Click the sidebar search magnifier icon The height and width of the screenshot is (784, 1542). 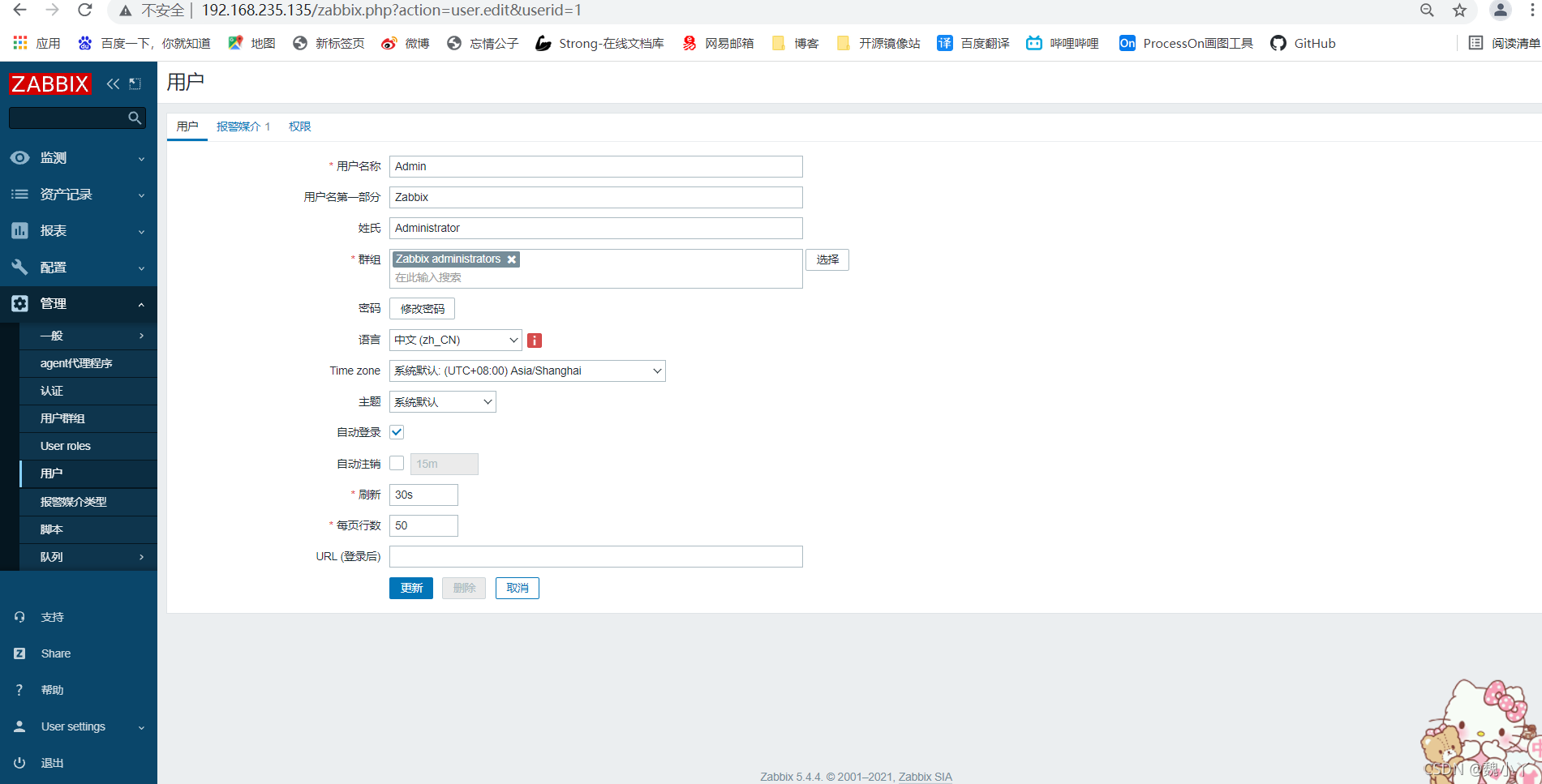(x=135, y=118)
